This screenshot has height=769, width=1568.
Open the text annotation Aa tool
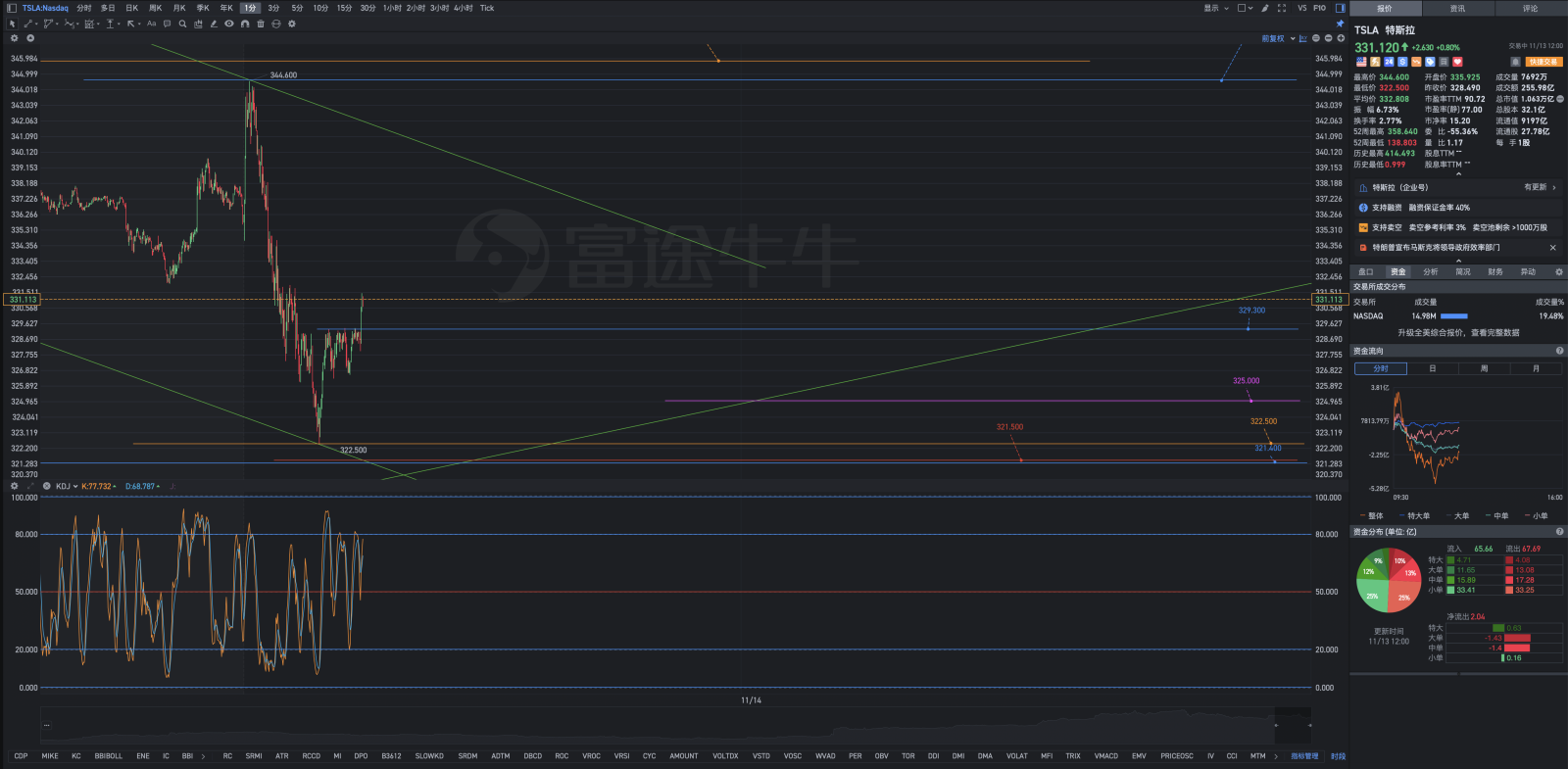click(151, 24)
